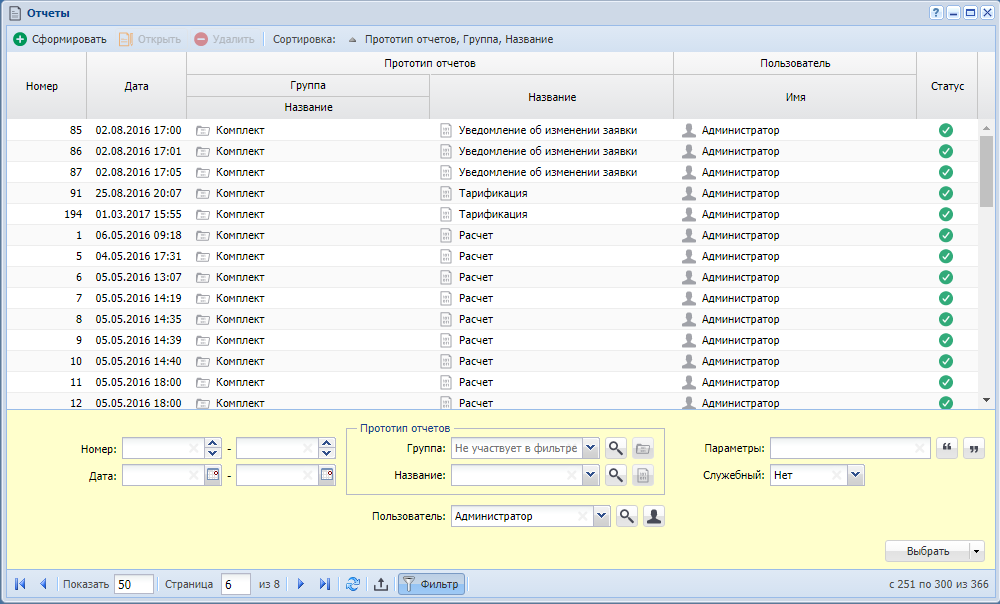Select row dated 05.05.2016 14:40

coord(492,361)
